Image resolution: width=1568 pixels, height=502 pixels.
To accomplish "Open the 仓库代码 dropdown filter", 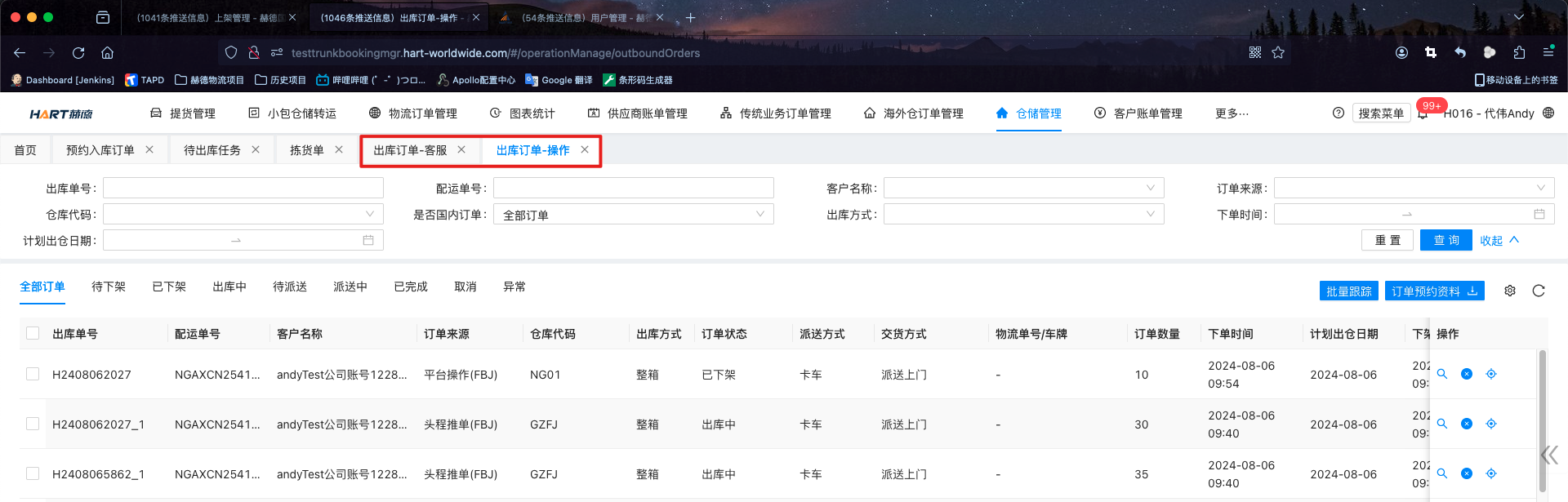I will 243,214.
